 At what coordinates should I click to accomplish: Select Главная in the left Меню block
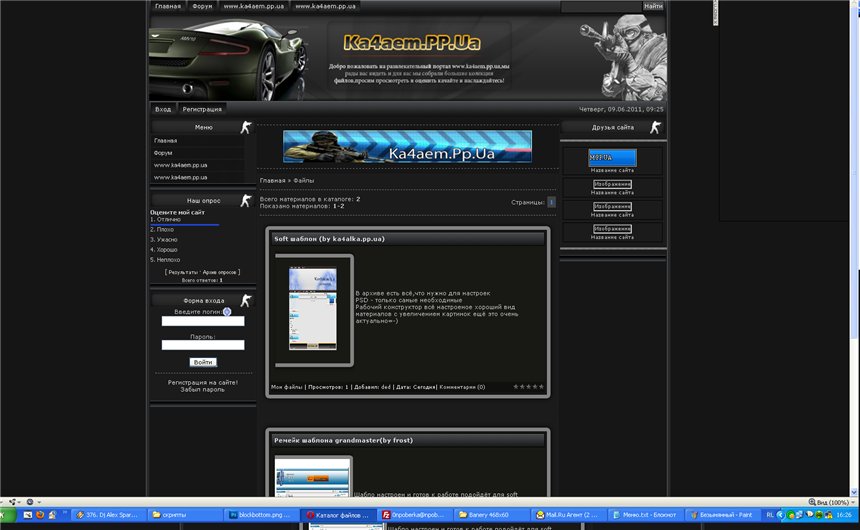tap(166, 141)
